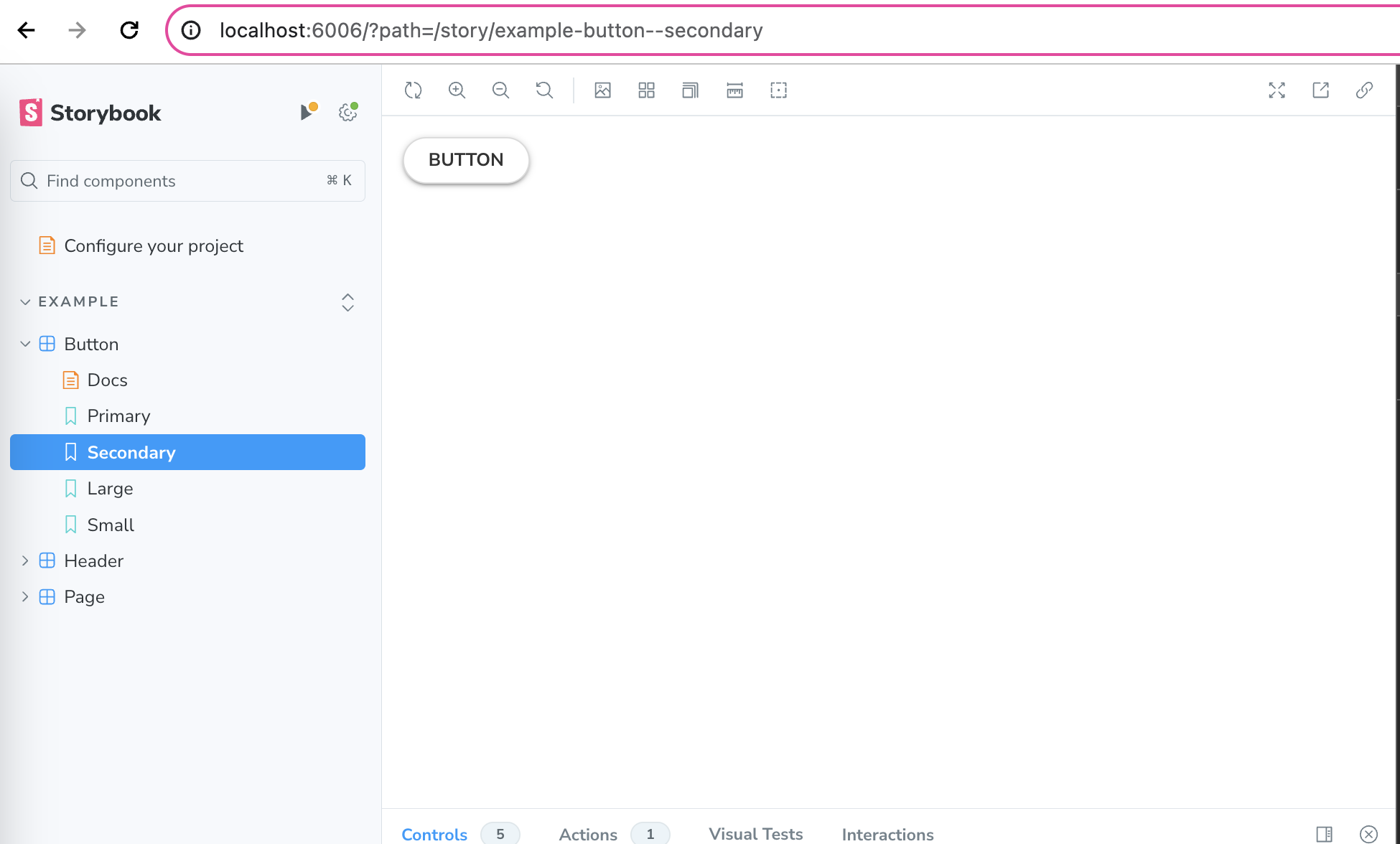Open story in new tab icon
The width and height of the screenshot is (1400, 844).
tap(1320, 90)
